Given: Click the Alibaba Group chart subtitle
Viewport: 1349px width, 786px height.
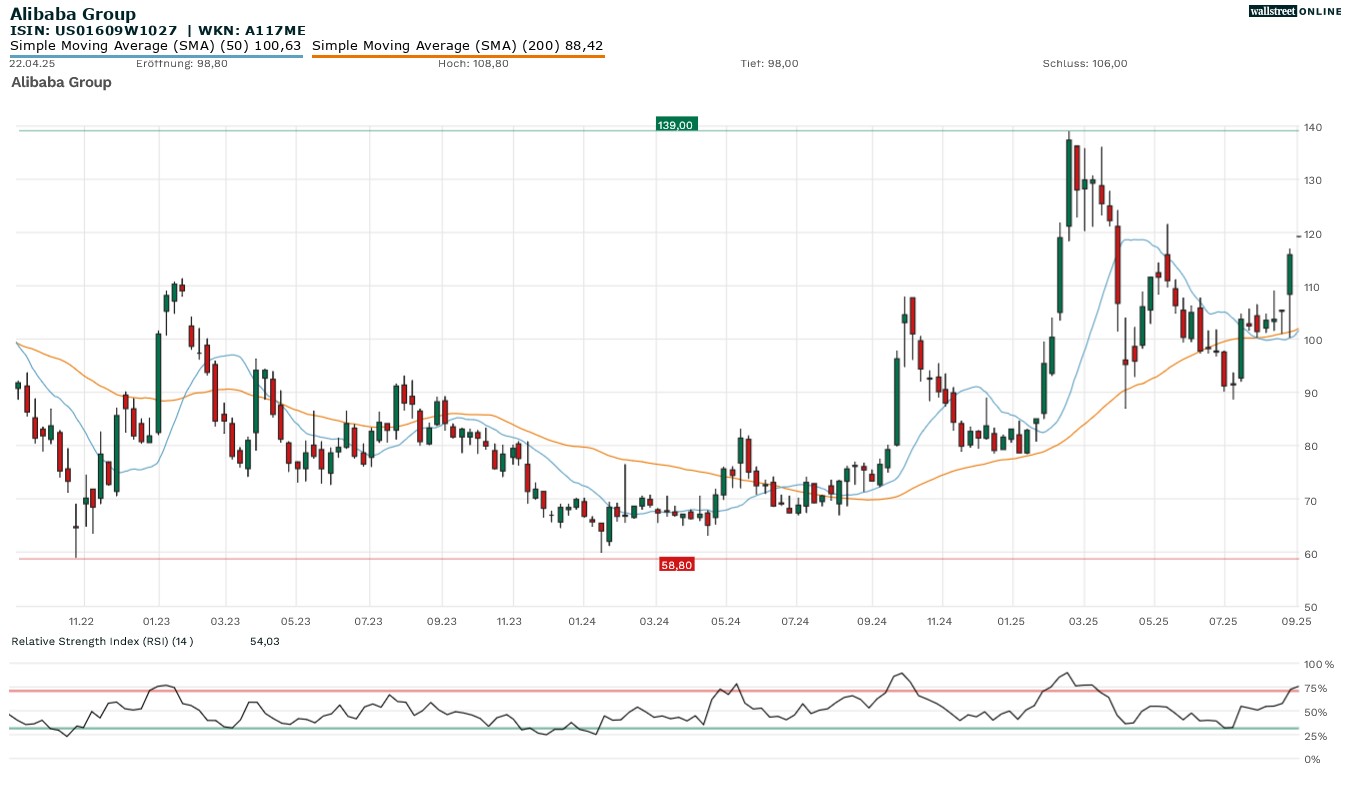Looking at the screenshot, I should click(x=61, y=83).
